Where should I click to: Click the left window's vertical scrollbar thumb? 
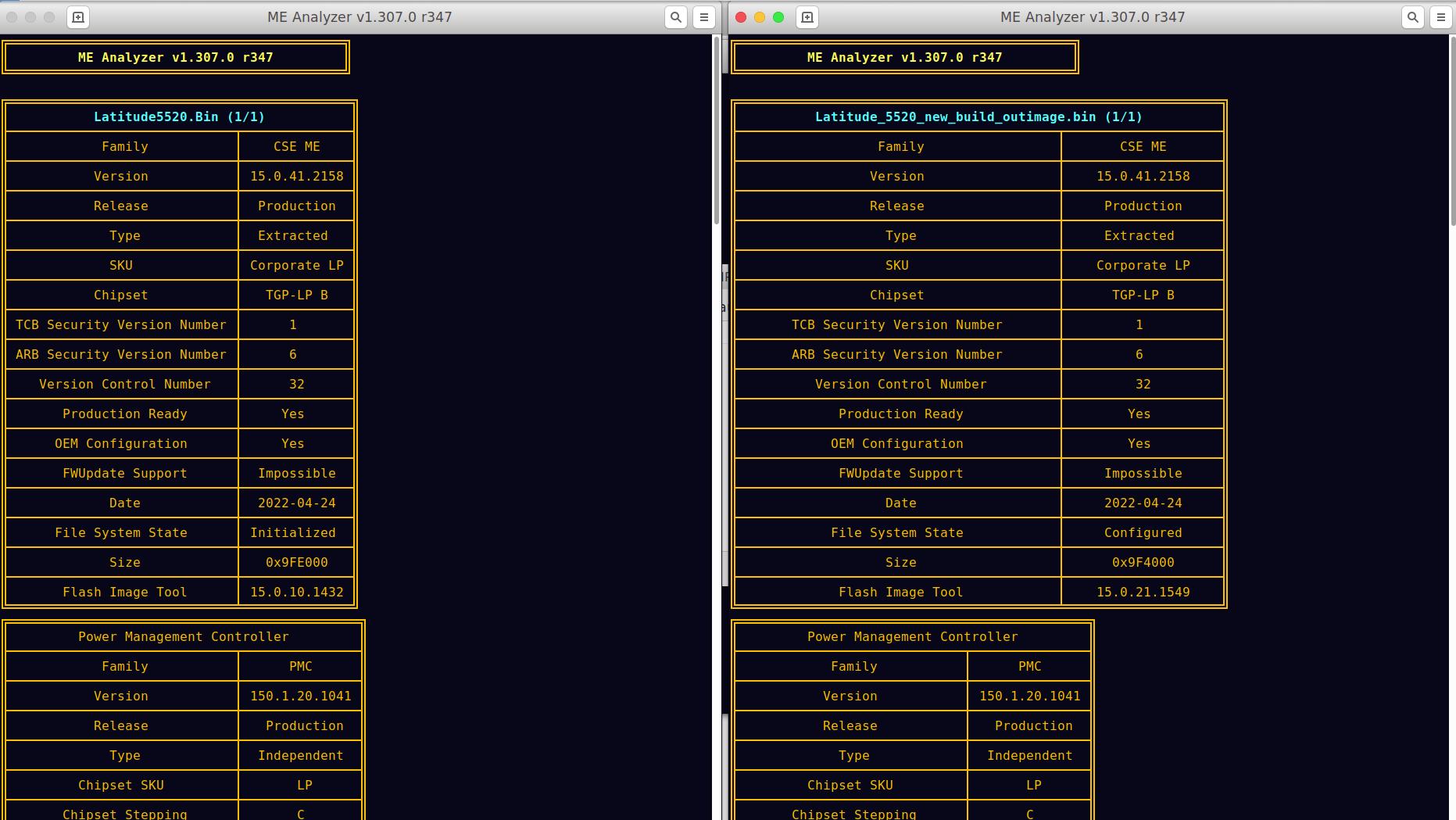point(717,131)
